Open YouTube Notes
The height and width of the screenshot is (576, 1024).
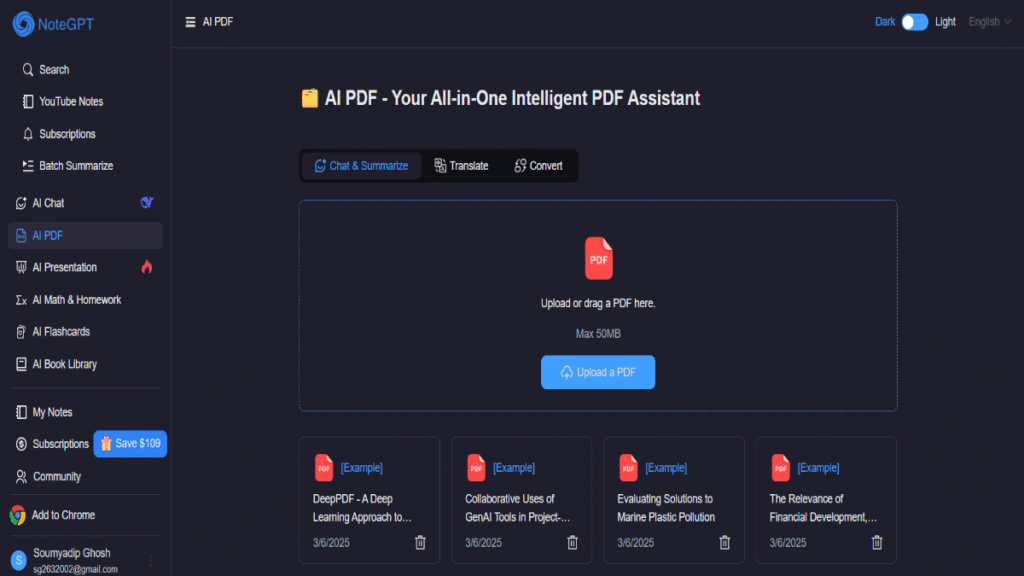[63, 102]
